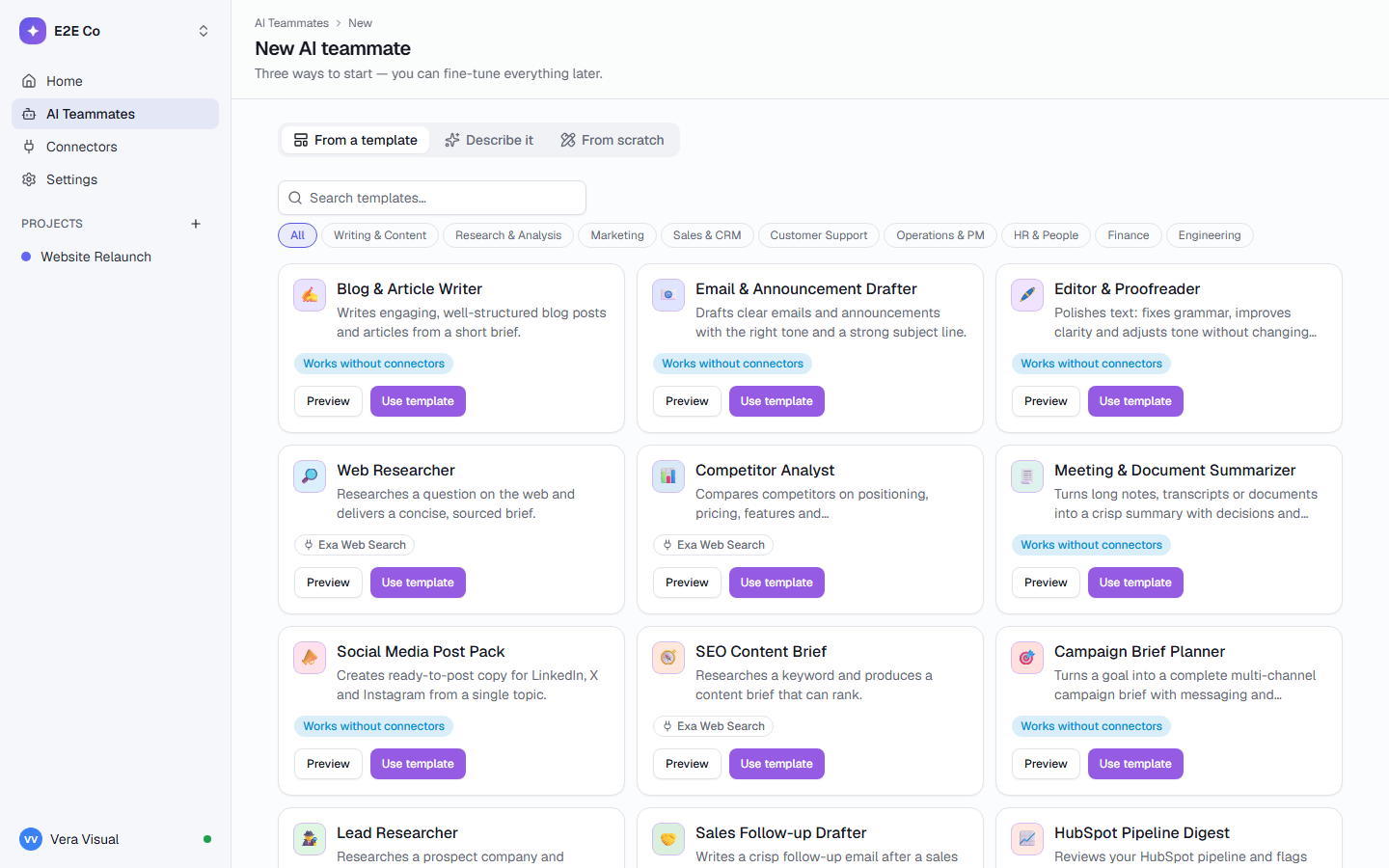Click the Editor & Proofreader pen icon

[1027, 295]
